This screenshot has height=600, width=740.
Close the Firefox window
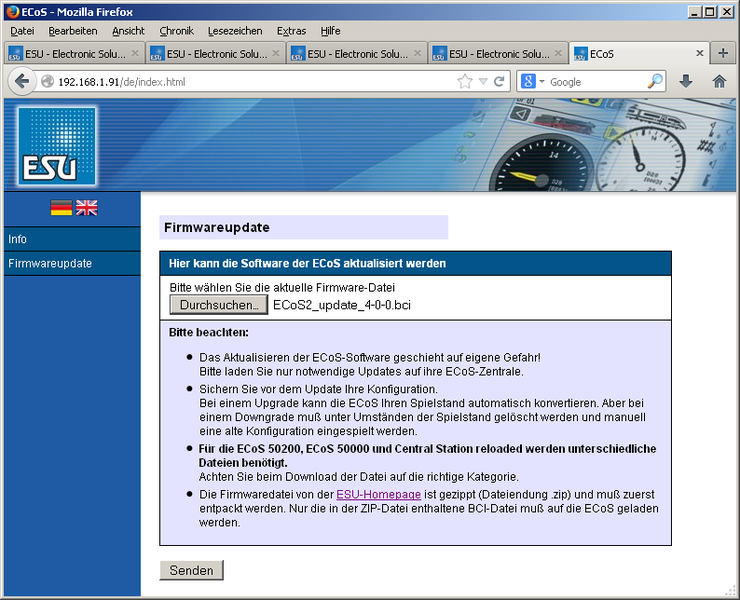coord(727,12)
